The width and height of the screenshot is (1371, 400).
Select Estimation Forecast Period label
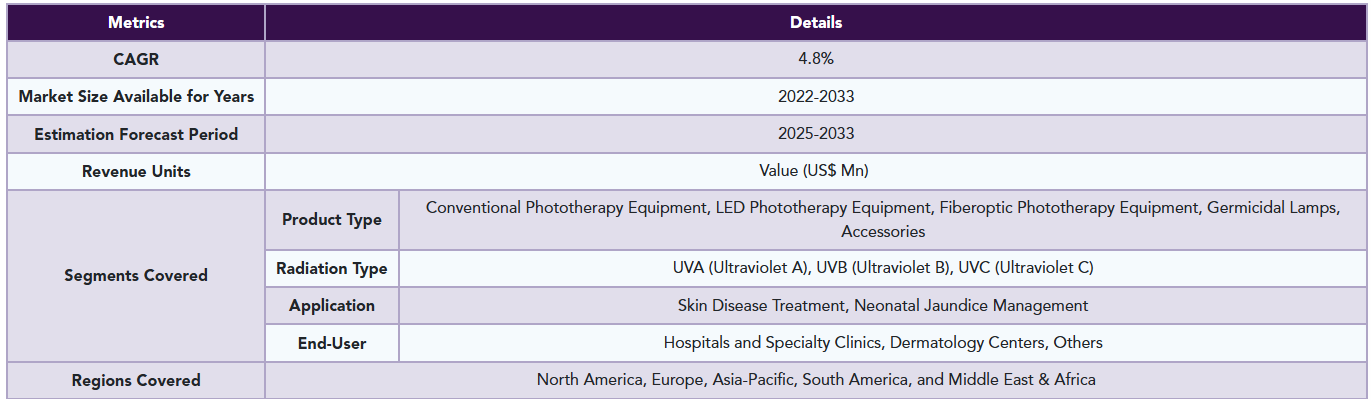[x=136, y=134]
